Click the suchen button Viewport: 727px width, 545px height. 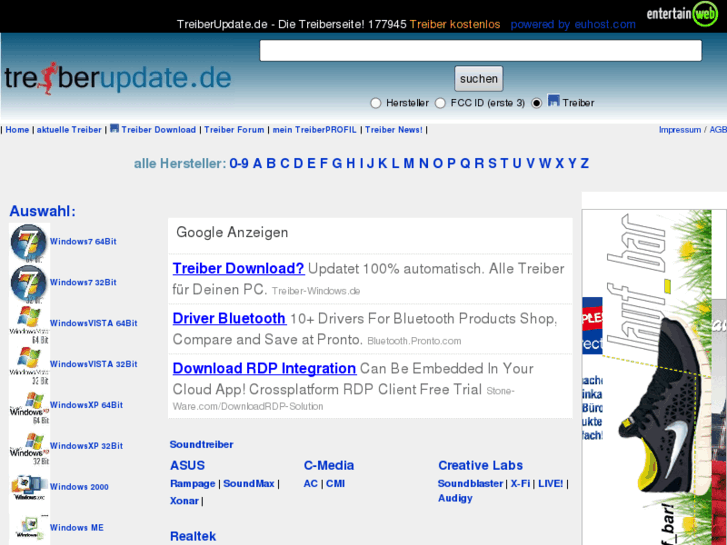pos(478,79)
